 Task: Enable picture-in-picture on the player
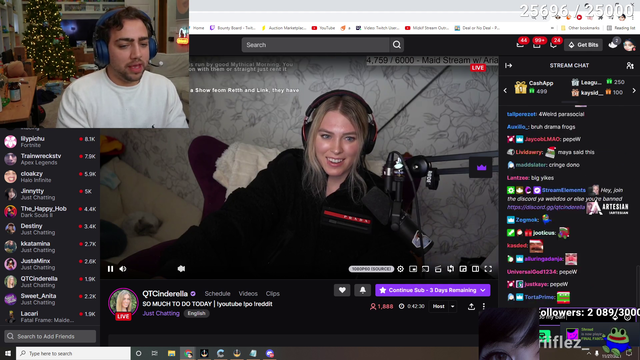(x=413, y=269)
